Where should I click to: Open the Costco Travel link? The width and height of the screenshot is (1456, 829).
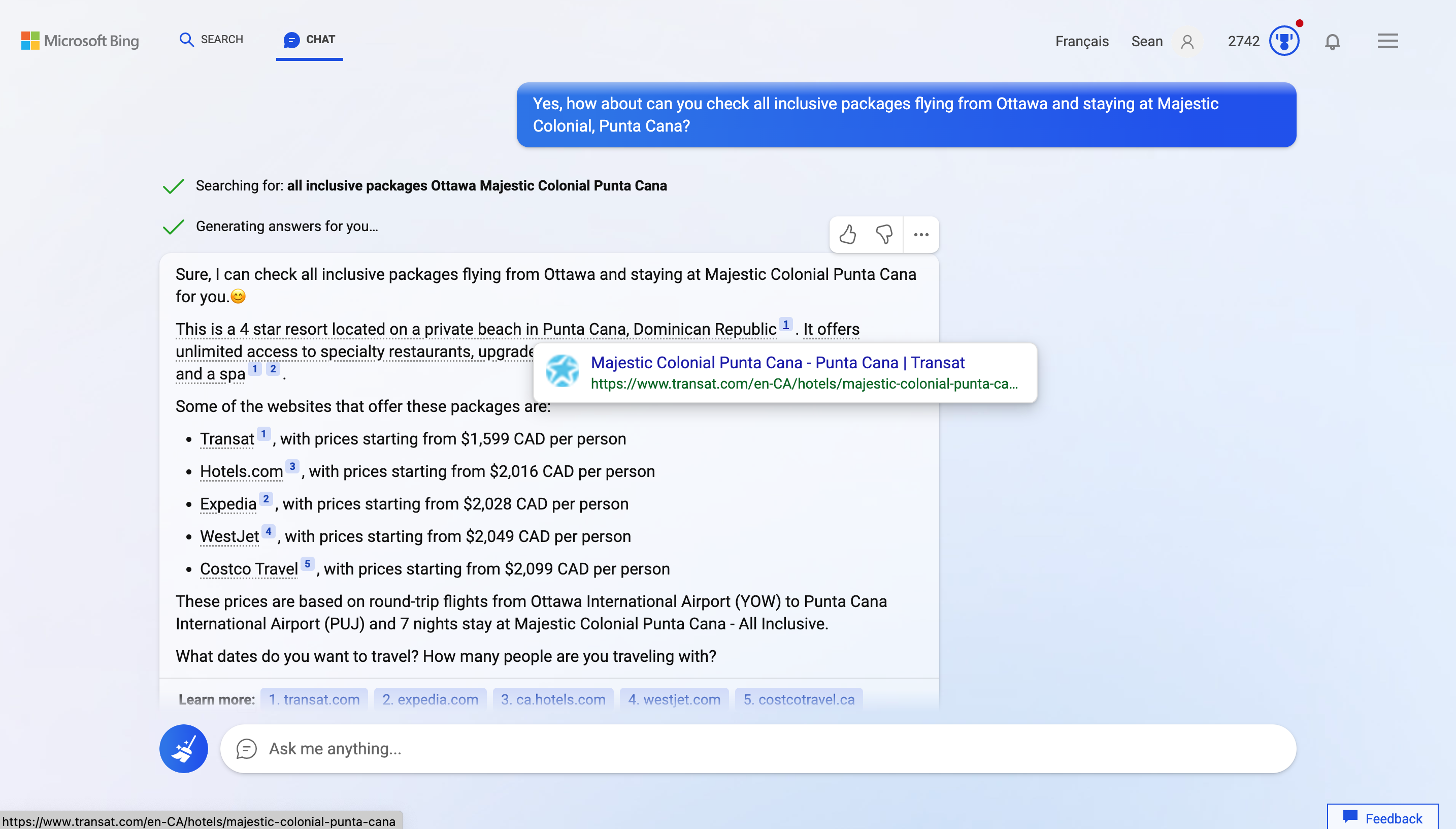[x=249, y=569]
